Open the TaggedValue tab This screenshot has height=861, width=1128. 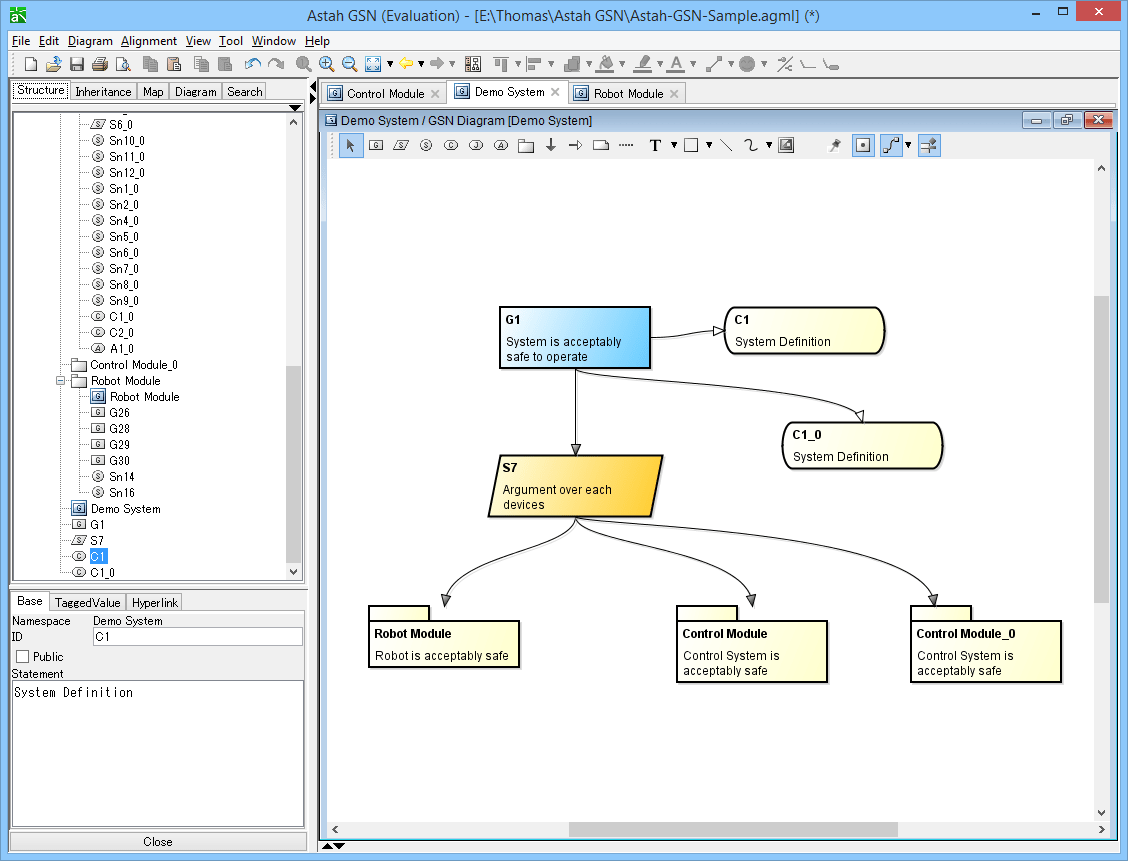tap(87, 603)
